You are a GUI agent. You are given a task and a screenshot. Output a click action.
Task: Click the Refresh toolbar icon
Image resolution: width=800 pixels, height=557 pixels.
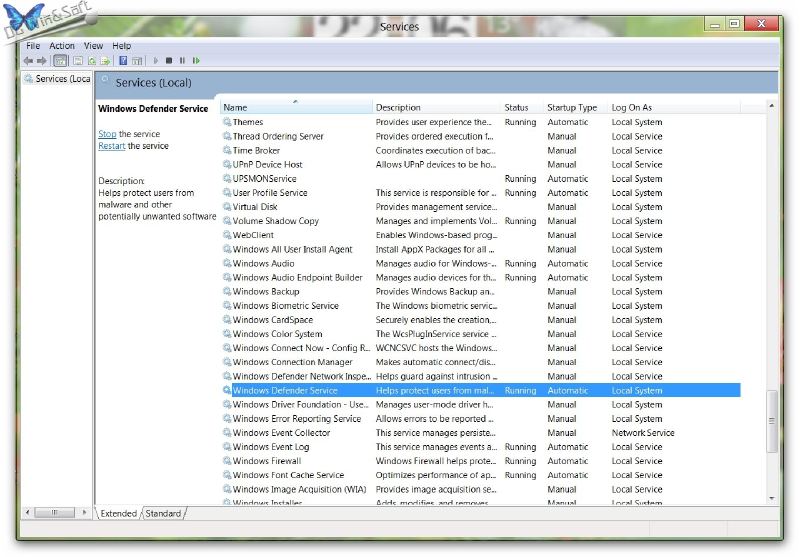[92, 61]
